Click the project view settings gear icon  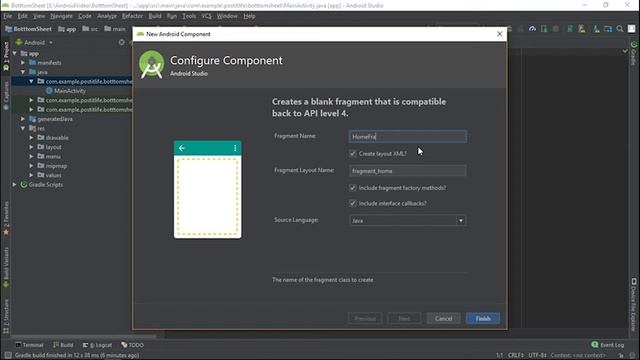point(122,42)
